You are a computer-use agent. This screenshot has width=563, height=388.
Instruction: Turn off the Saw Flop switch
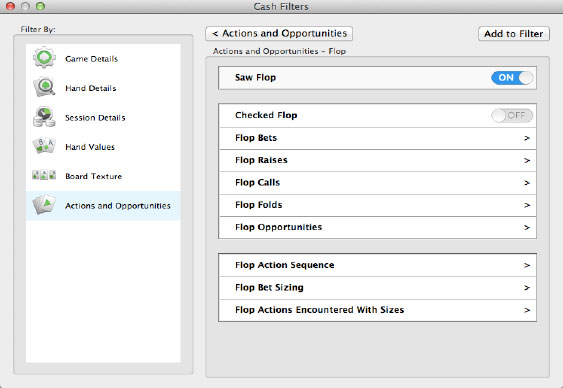(x=512, y=78)
